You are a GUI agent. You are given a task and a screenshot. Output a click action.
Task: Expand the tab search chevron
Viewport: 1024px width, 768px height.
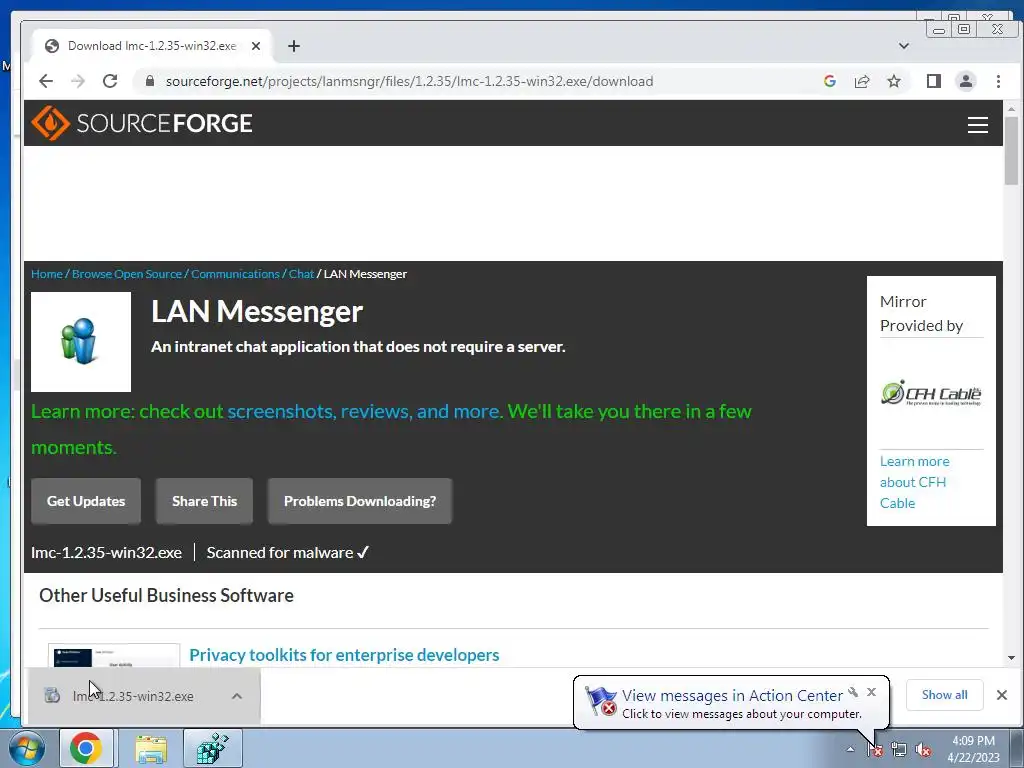coord(903,46)
